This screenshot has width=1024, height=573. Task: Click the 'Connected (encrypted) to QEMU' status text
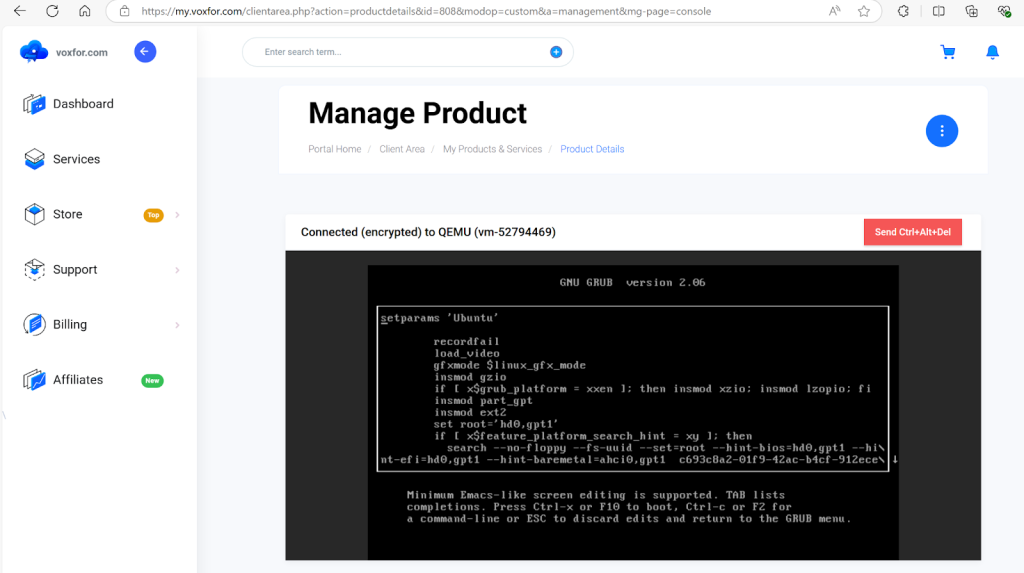[428, 232]
